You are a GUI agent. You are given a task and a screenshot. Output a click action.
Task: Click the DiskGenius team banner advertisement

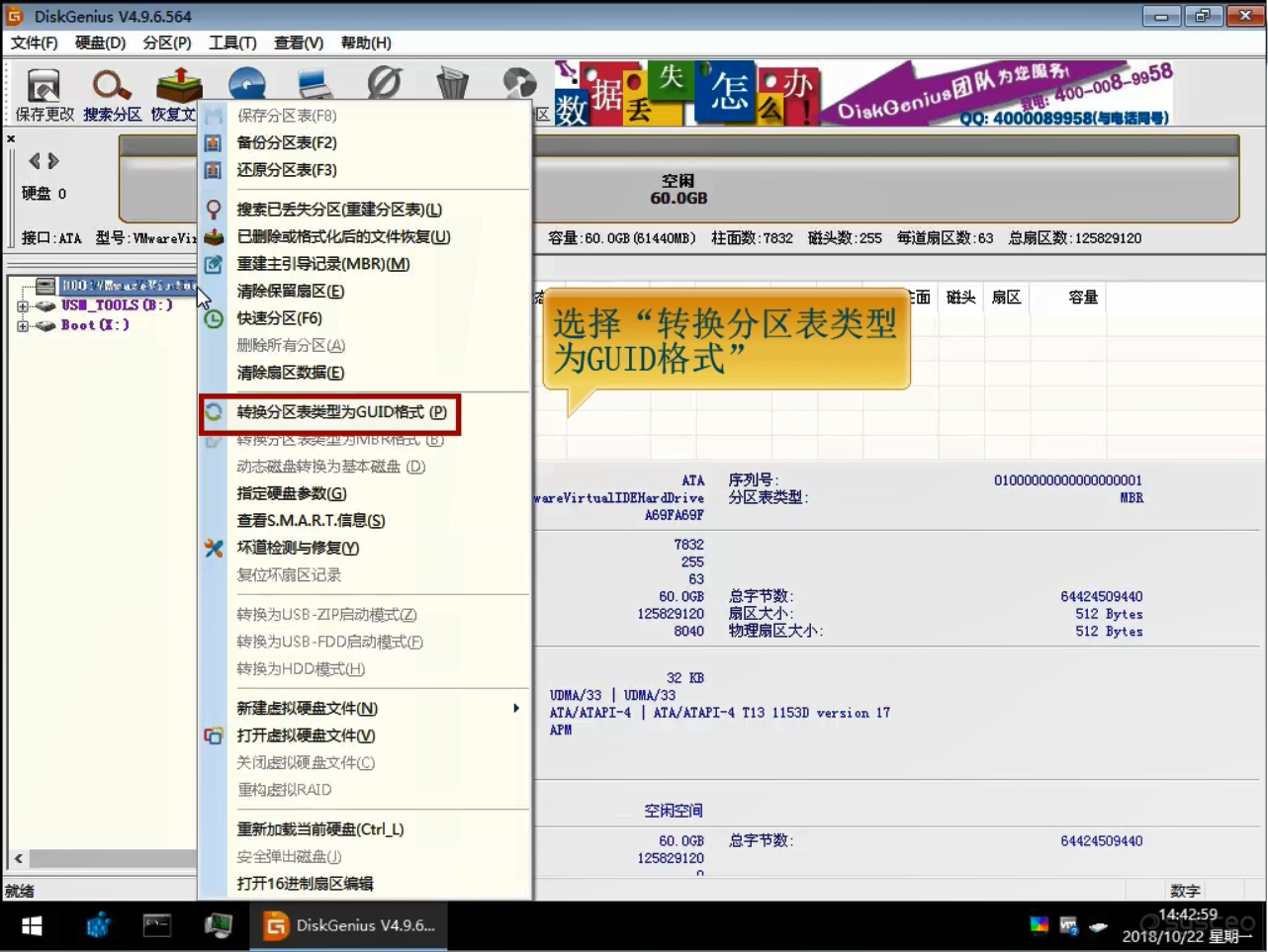(x=998, y=93)
